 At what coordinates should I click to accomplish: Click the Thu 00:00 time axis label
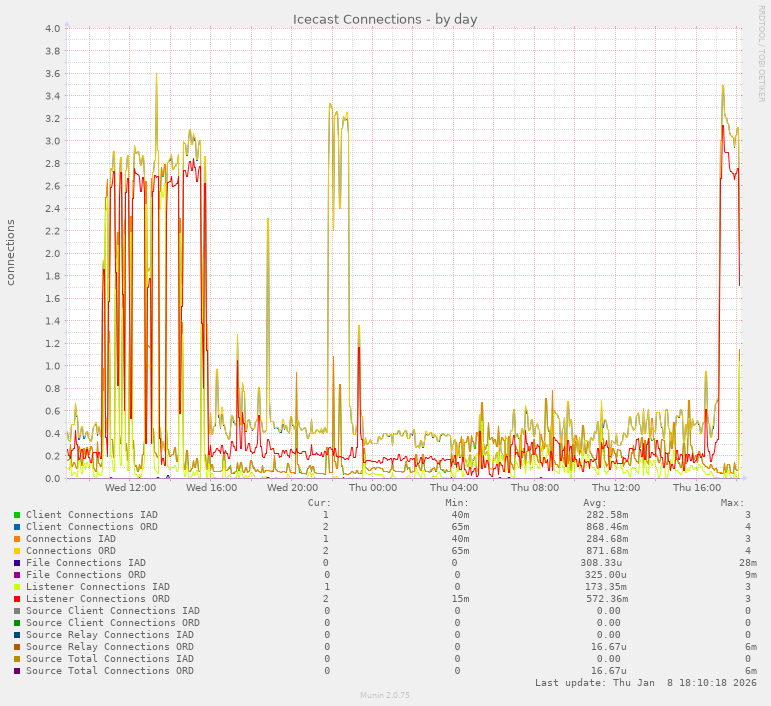[x=373, y=488]
